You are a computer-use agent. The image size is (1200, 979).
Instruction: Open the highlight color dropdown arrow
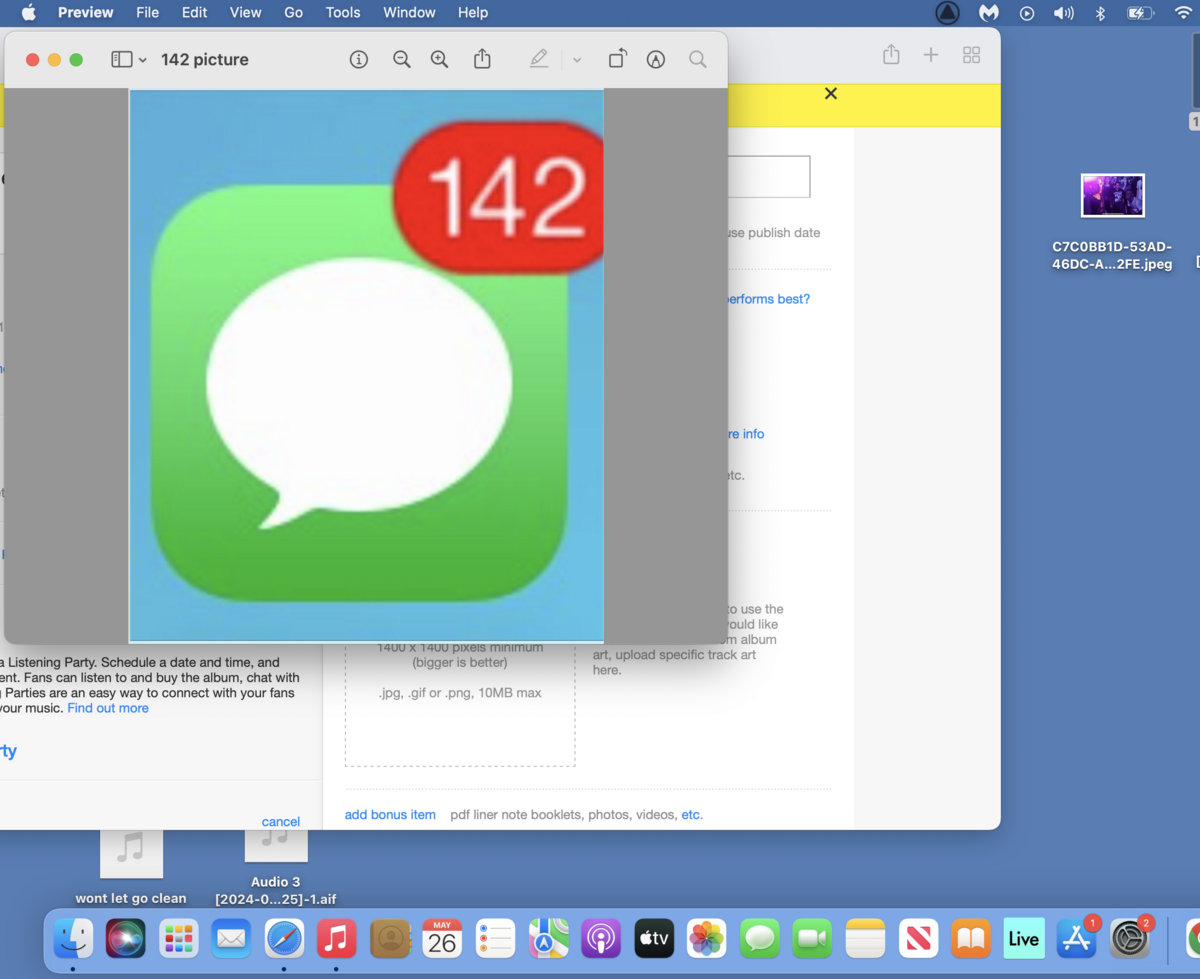point(577,60)
